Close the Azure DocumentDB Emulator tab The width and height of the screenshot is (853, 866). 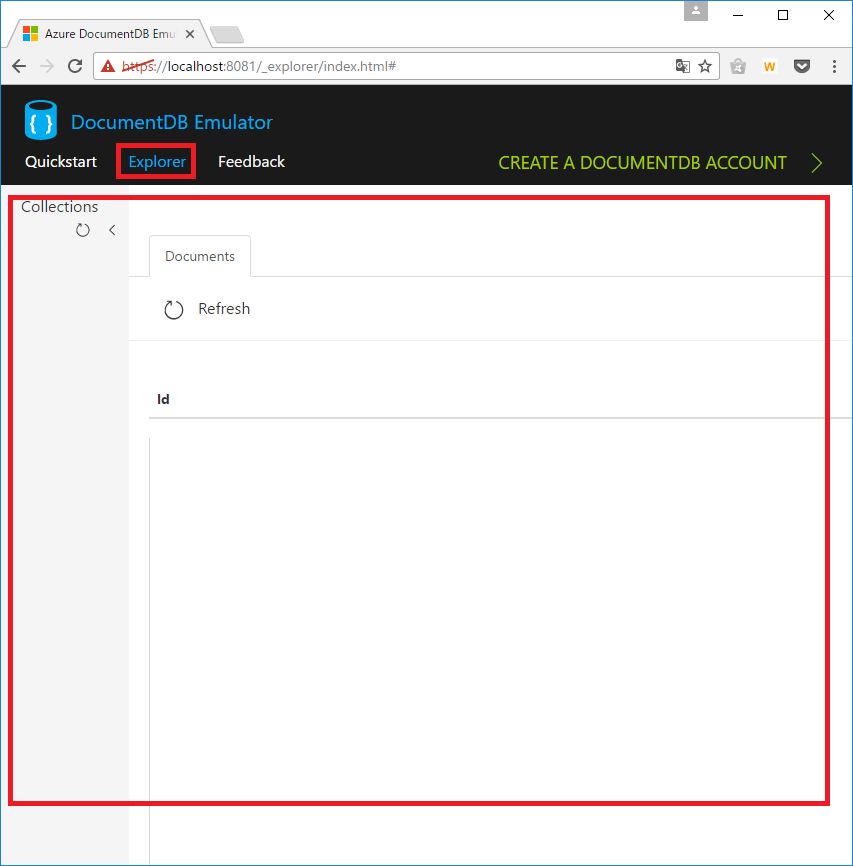pos(189,34)
